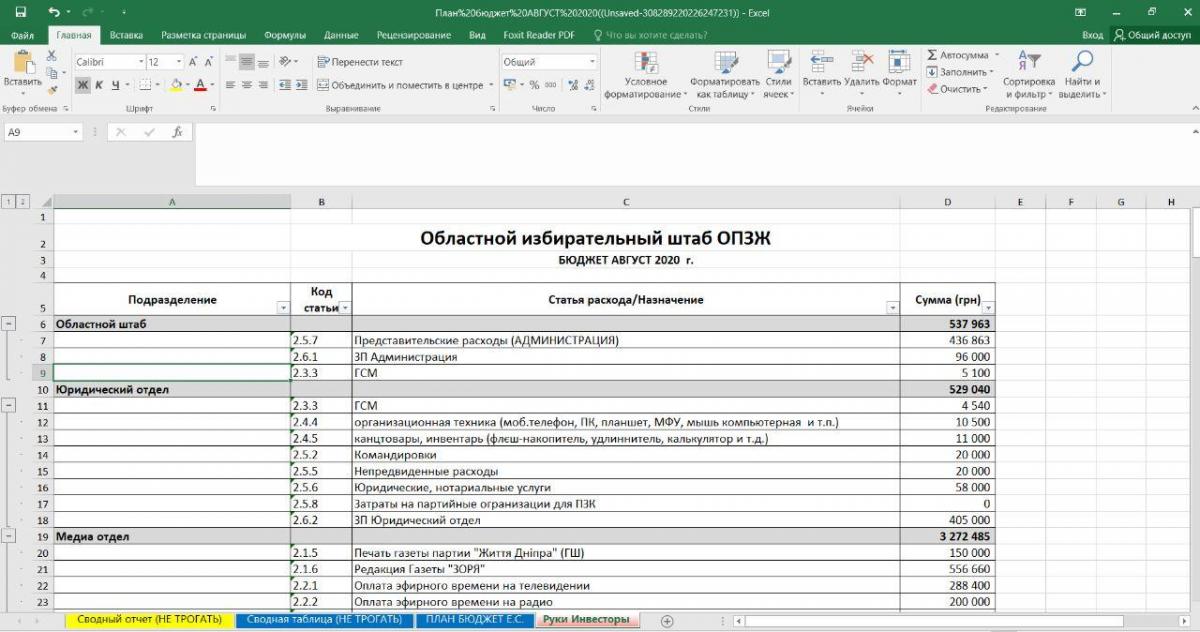Collapse the Медиа отдел row group

[x=10, y=537]
